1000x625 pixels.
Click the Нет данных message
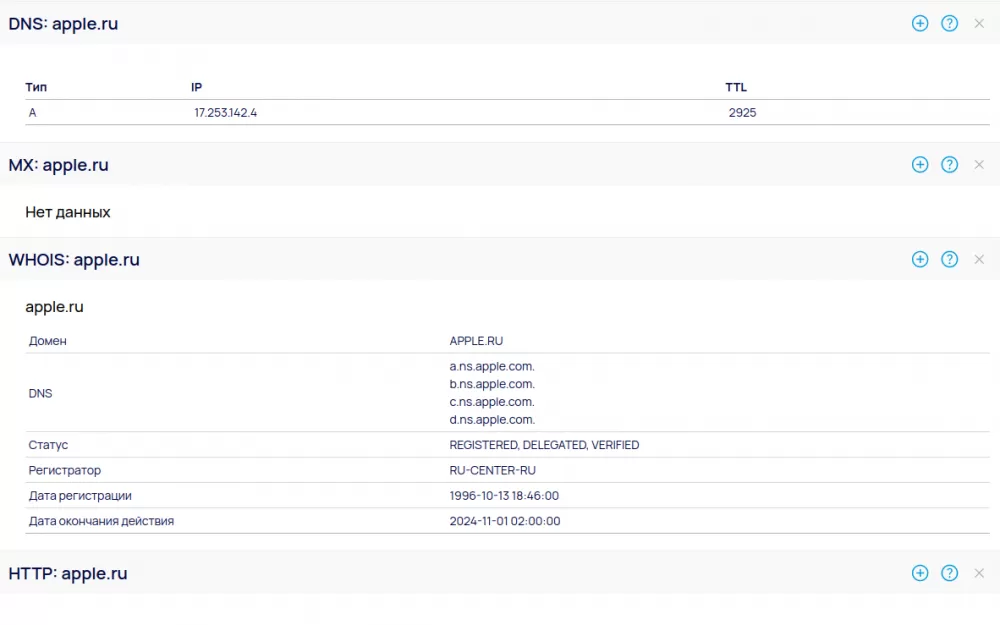point(68,212)
